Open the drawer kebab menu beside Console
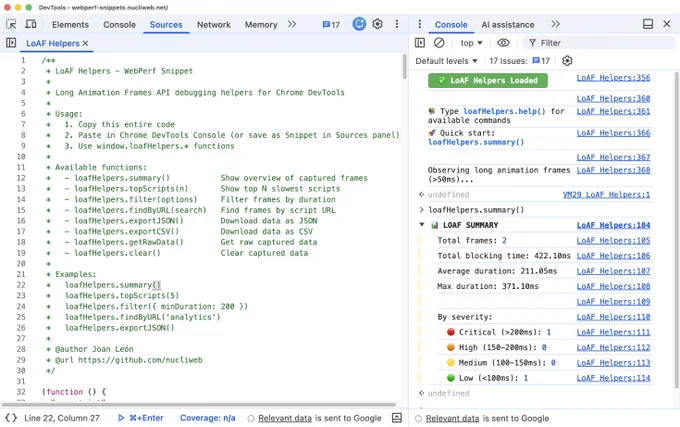 [419, 24]
